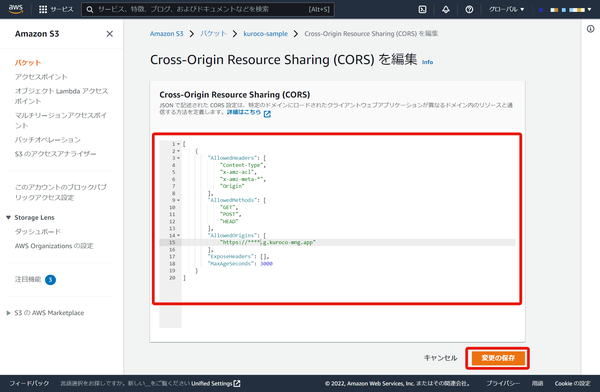
Task: Click the 変更の保存 button
Action: pos(498,358)
